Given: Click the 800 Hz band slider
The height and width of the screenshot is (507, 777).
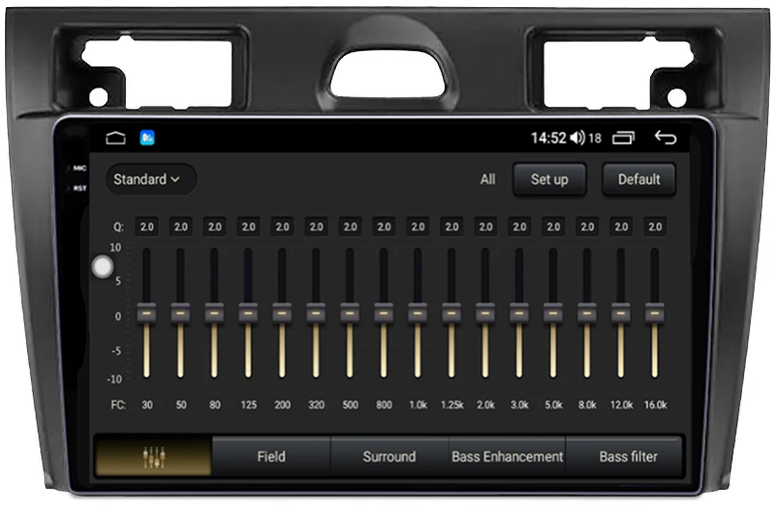Looking at the screenshot, I should 384,313.
